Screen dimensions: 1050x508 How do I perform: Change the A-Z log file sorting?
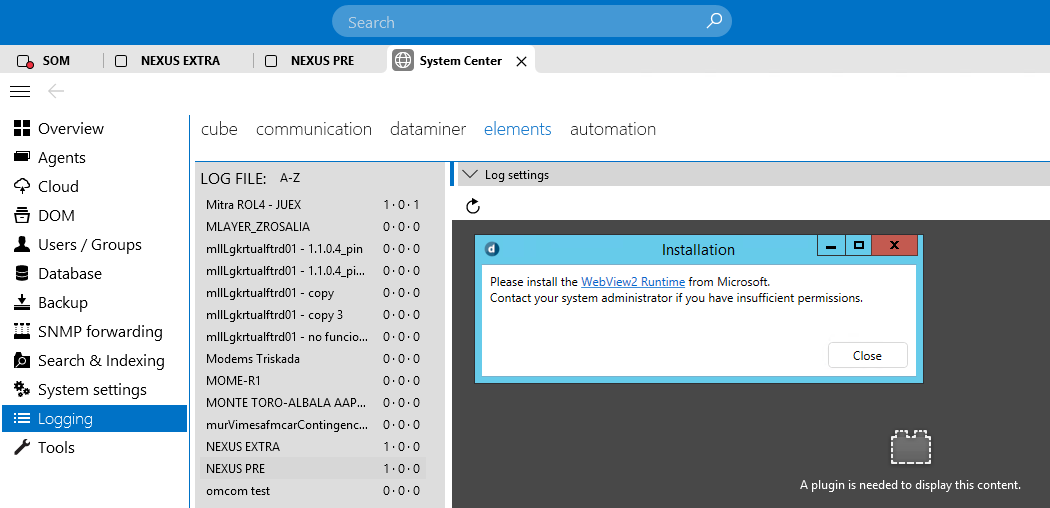point(290,179)
